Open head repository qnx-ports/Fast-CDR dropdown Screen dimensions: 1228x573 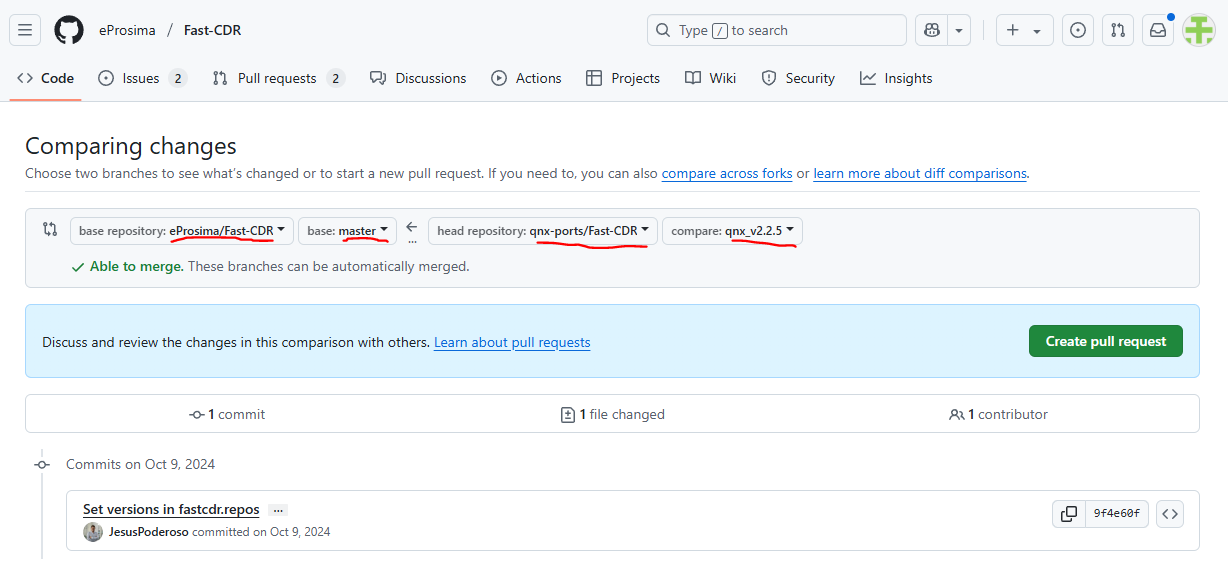coord(543,231)
